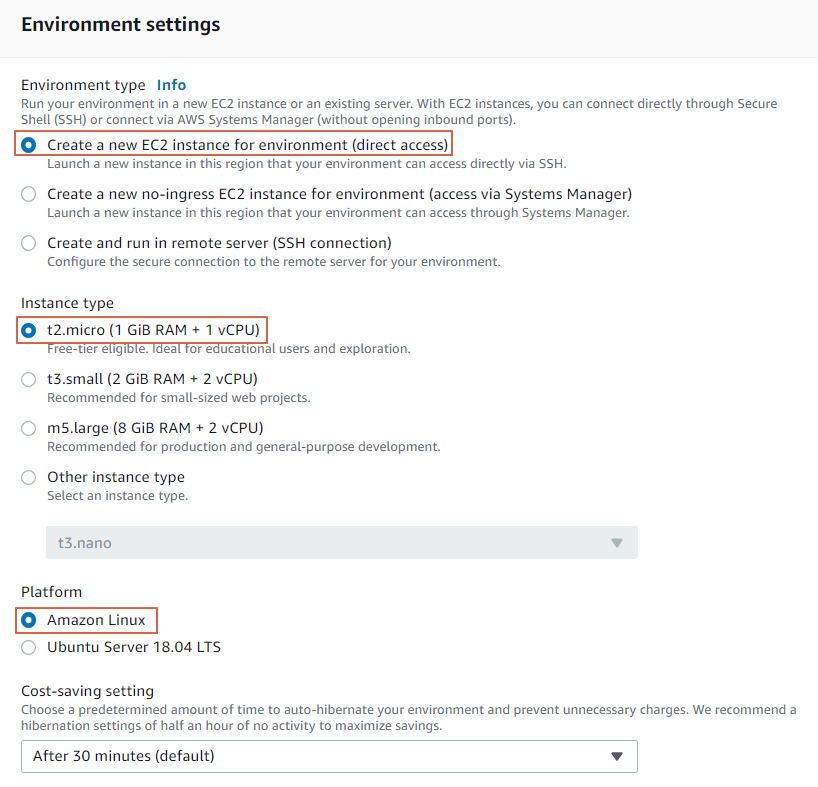
Task: Select m5.large instance type radio
Action: pos(29,428)
